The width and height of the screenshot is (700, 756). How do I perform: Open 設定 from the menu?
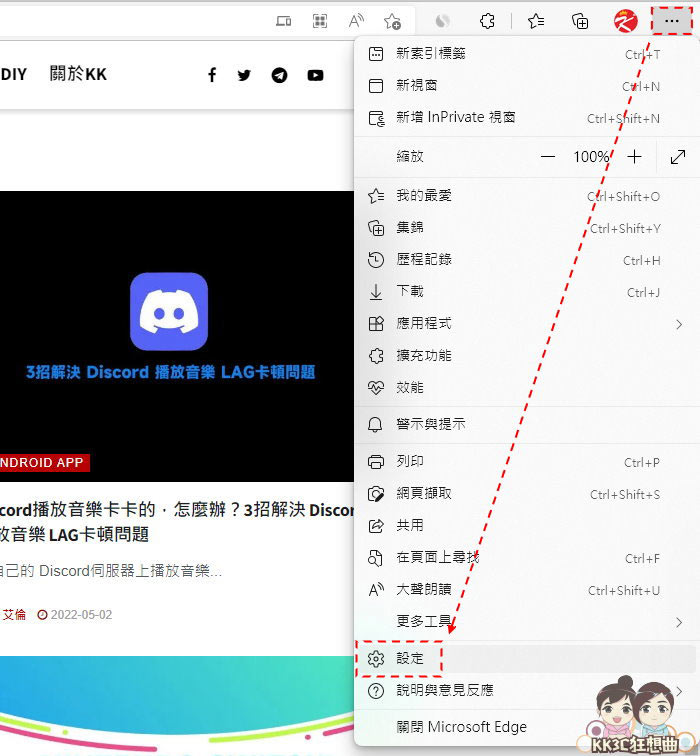click(526, 659)
